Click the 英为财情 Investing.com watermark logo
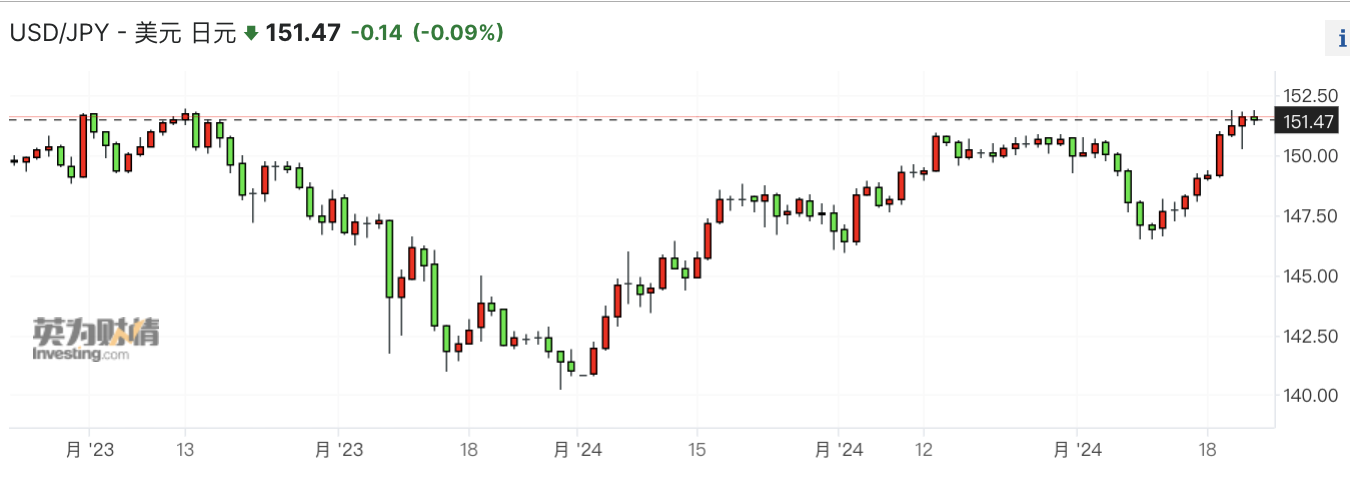1350x492 pixels. 95,340
